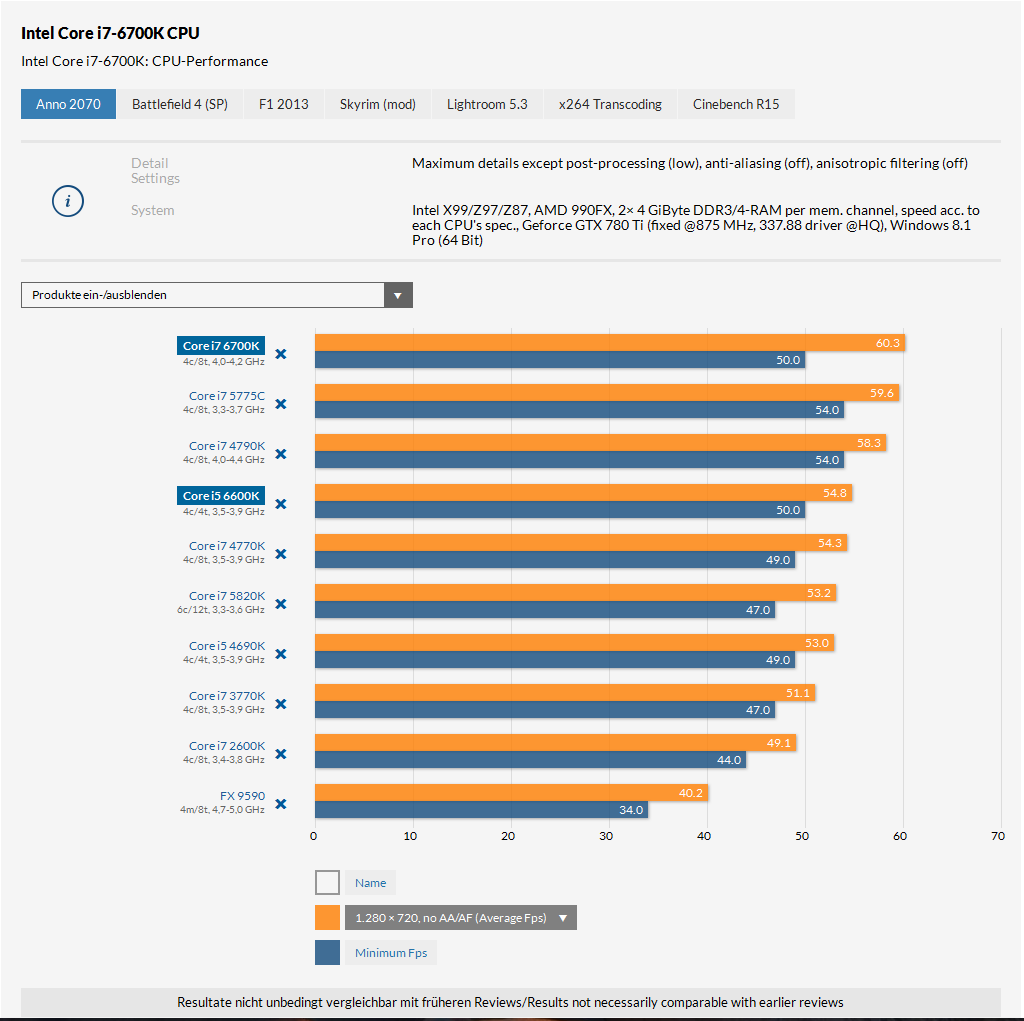Screen dimensions: 1024x1021
Task: Click 'Intel Core i7-6700K: CPU-Performance' subtitle
Action: (144, 61)
